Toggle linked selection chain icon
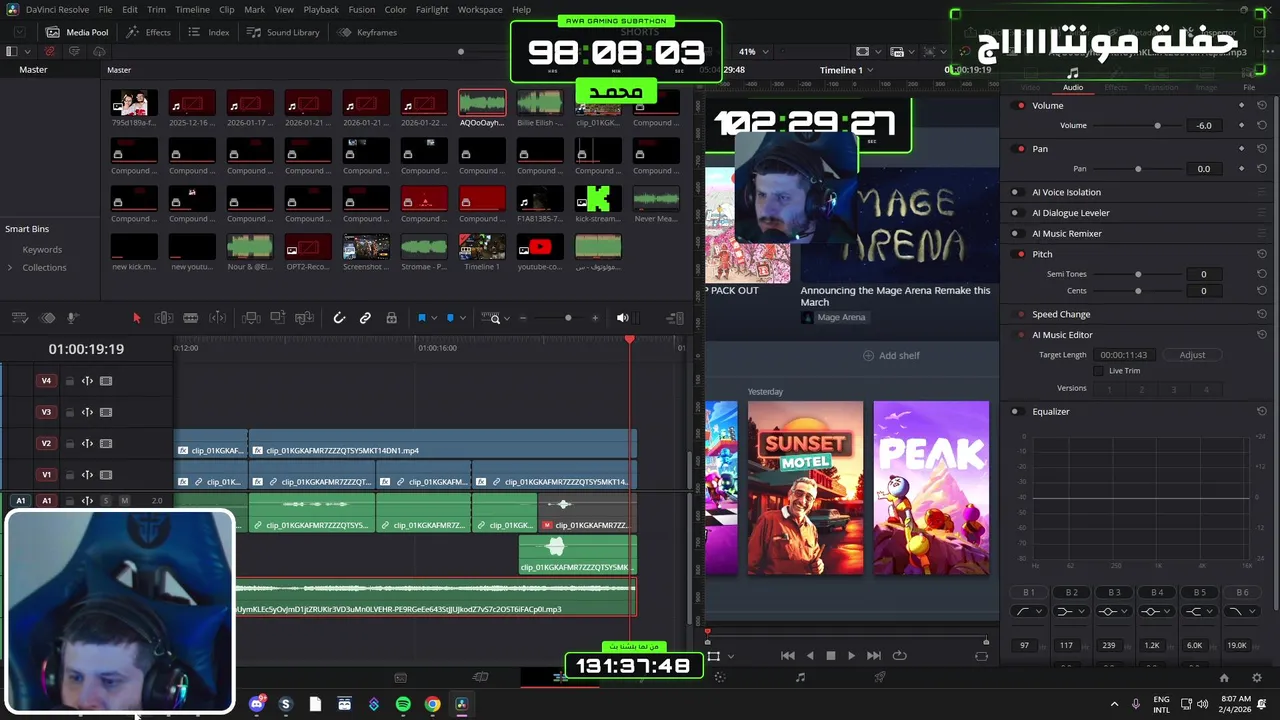The image size is (1280, 720). (365, 318)
